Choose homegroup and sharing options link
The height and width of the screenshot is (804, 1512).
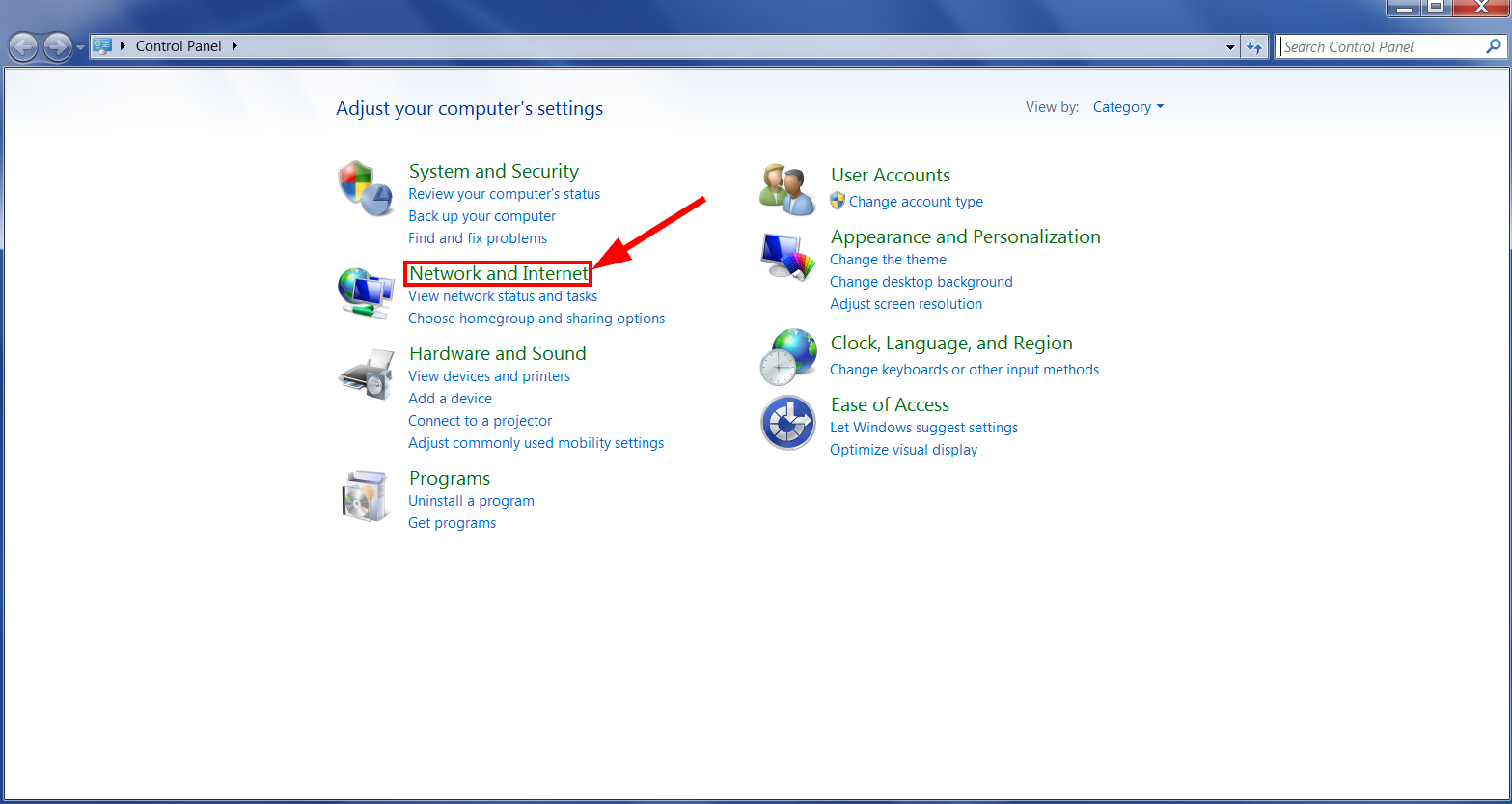tap(536, 319)
